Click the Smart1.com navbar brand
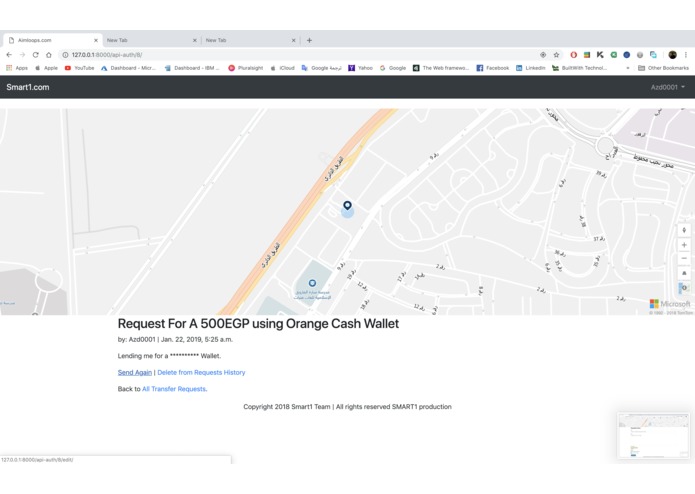695x494 pixels. pyautogui.click(x=28, y=87)
